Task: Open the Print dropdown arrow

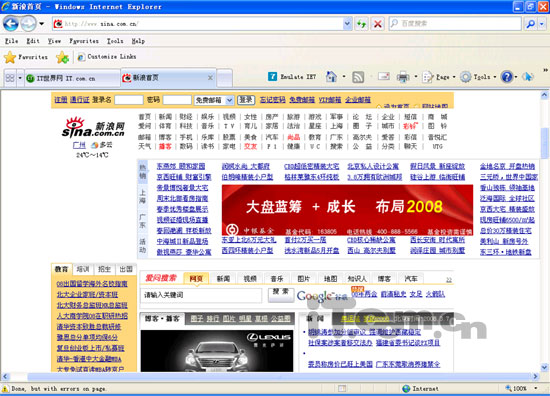Action: 416,76
